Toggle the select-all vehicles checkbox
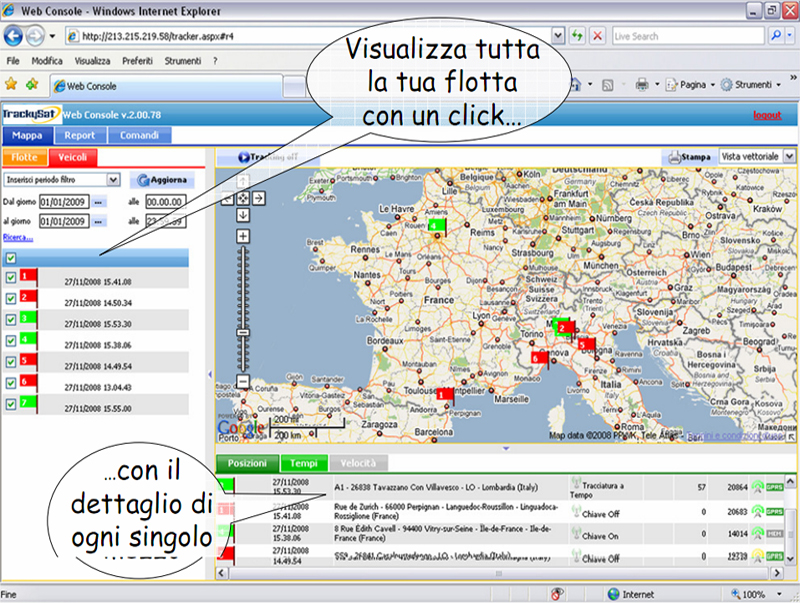The height and width of the screenshot is (603, 800). tap(11, 258)
